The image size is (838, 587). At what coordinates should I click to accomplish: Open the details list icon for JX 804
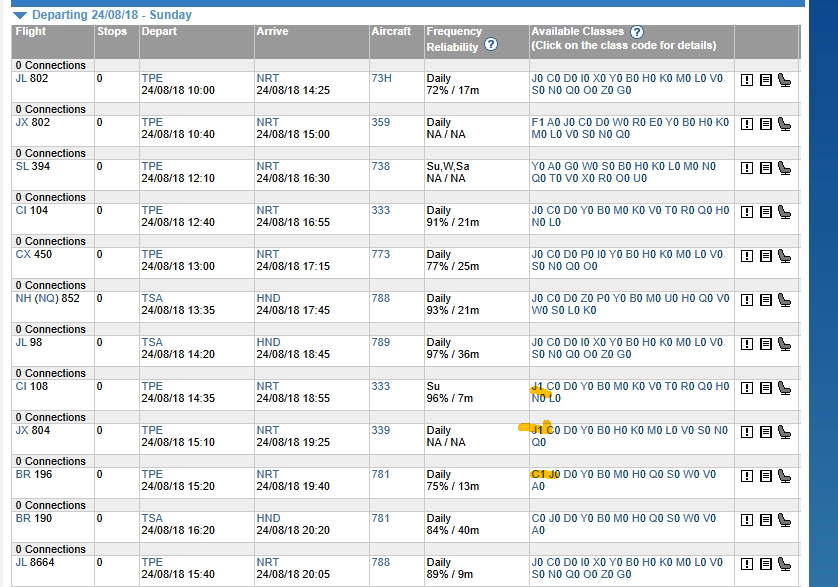[765, 432]
